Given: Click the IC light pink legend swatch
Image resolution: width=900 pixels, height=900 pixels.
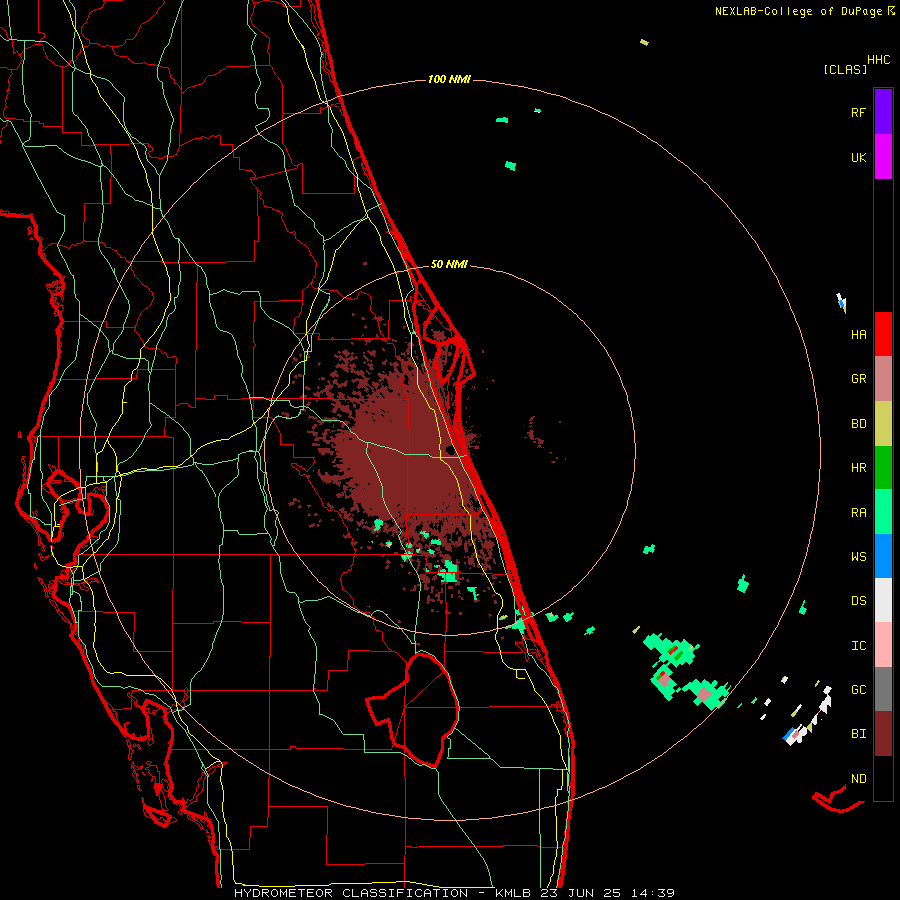Looking at the screenshot, I should click(883, 645).
